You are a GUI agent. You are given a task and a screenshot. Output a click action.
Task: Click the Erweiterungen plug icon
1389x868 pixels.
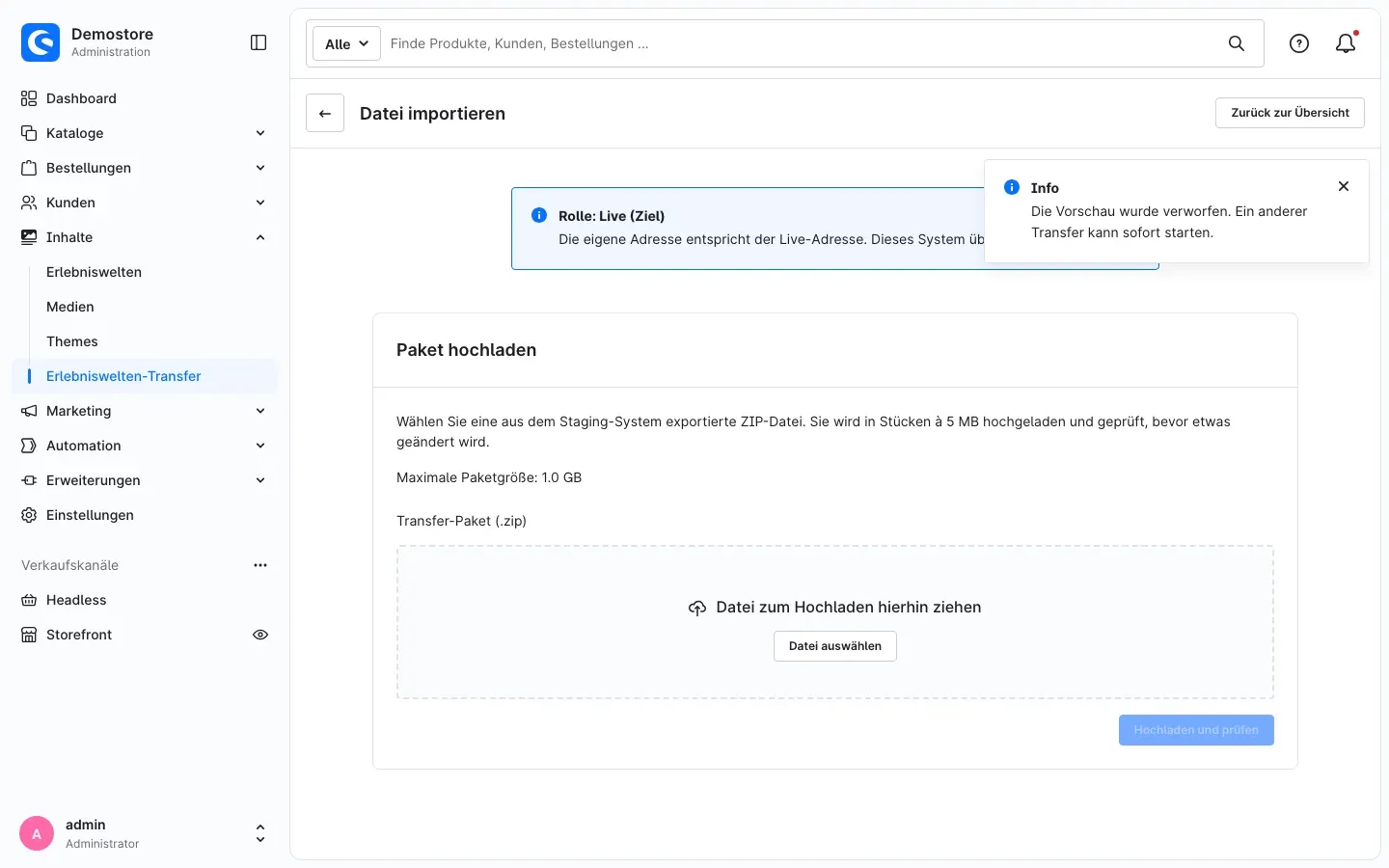29,480
